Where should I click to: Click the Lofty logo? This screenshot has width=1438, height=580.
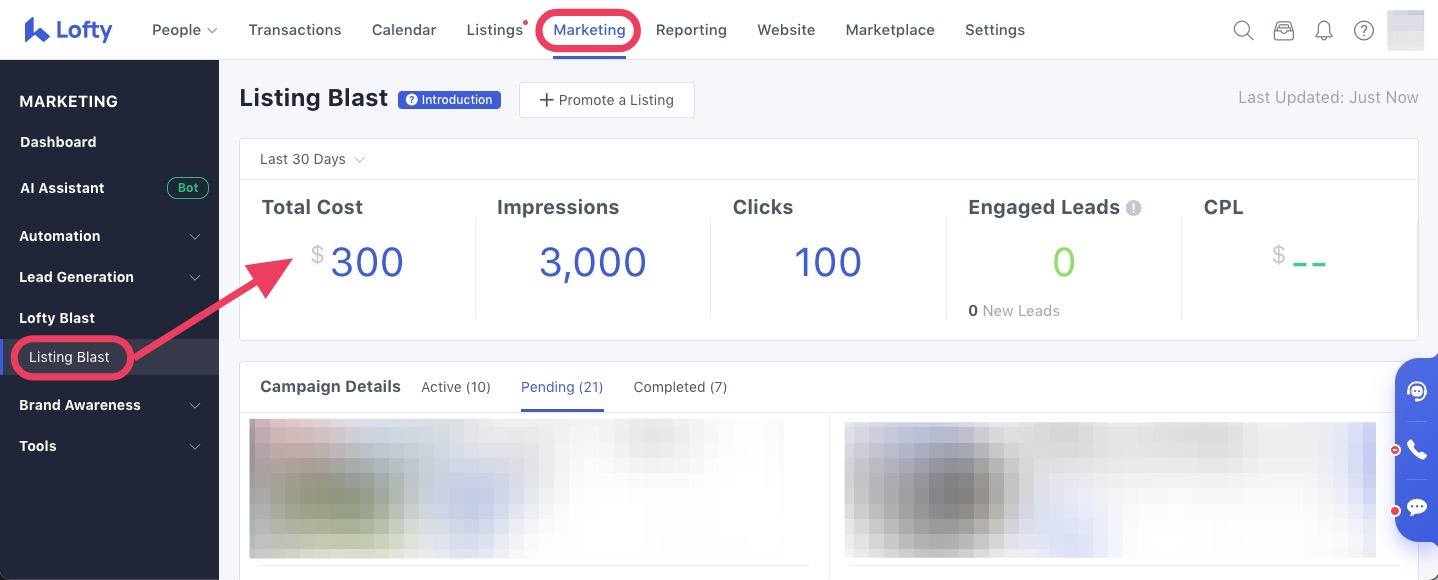[x=68, y=30]
